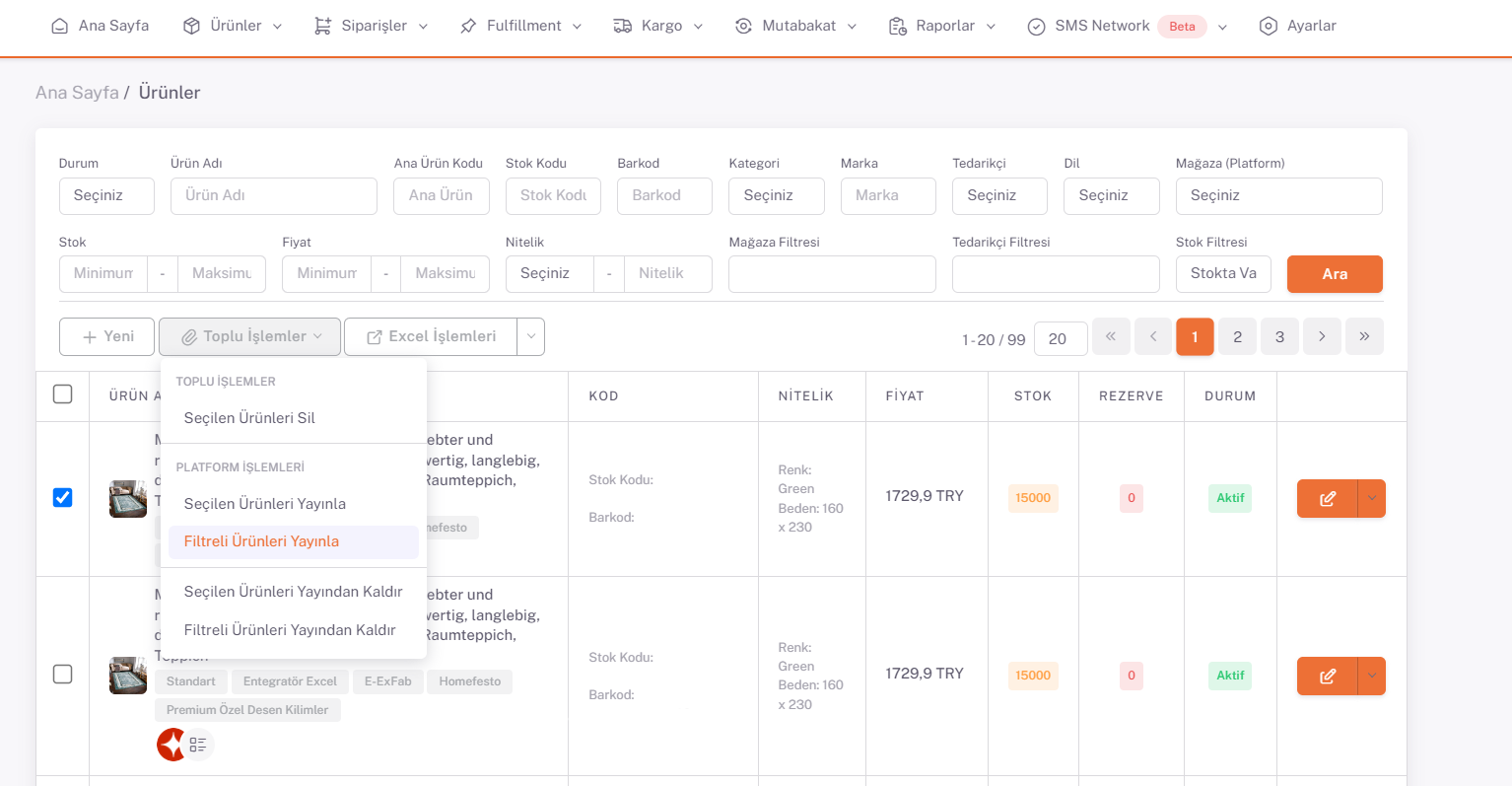The width and height of the screenshot is (1512, 786).
Task: Click the SMS Network check icon
Action: (x=1037, y=27)
